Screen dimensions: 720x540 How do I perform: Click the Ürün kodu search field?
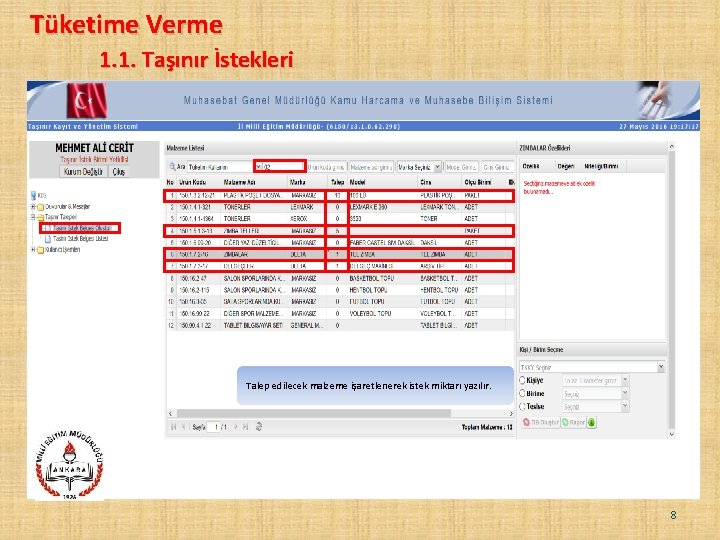pos(326,167)
